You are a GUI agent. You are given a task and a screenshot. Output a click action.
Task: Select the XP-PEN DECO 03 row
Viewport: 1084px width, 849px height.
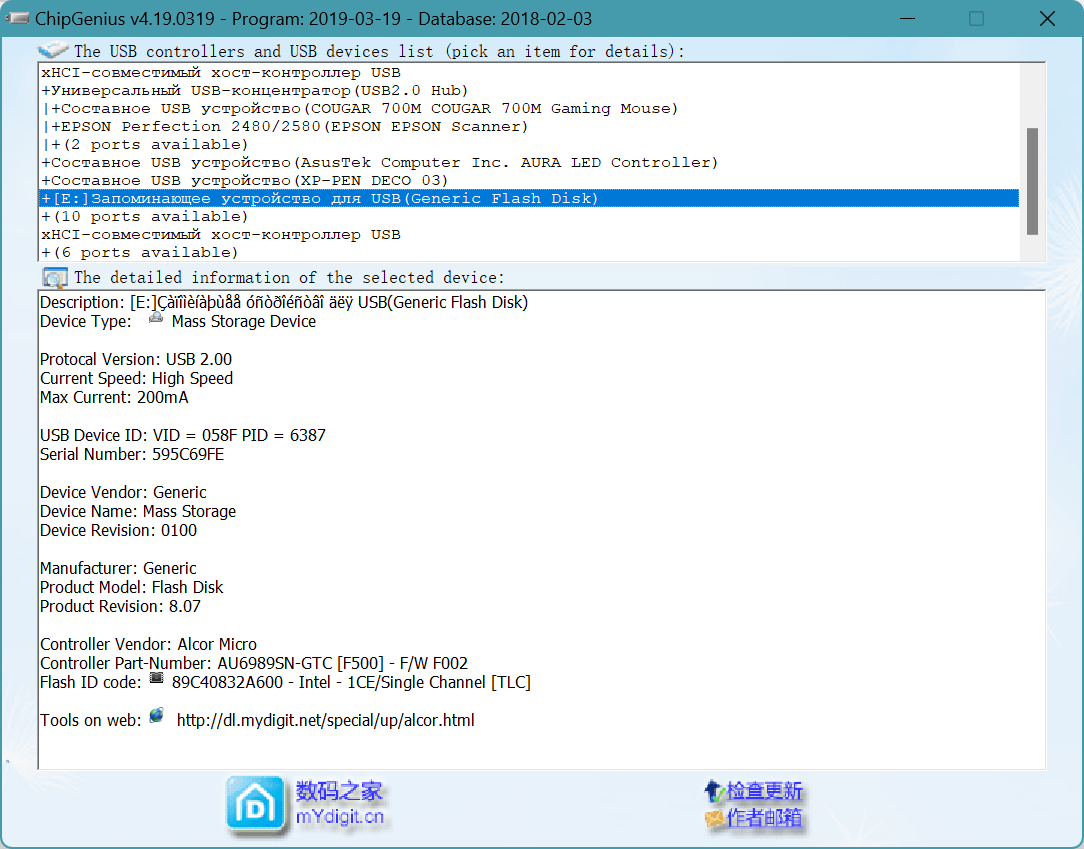(529, 180)
